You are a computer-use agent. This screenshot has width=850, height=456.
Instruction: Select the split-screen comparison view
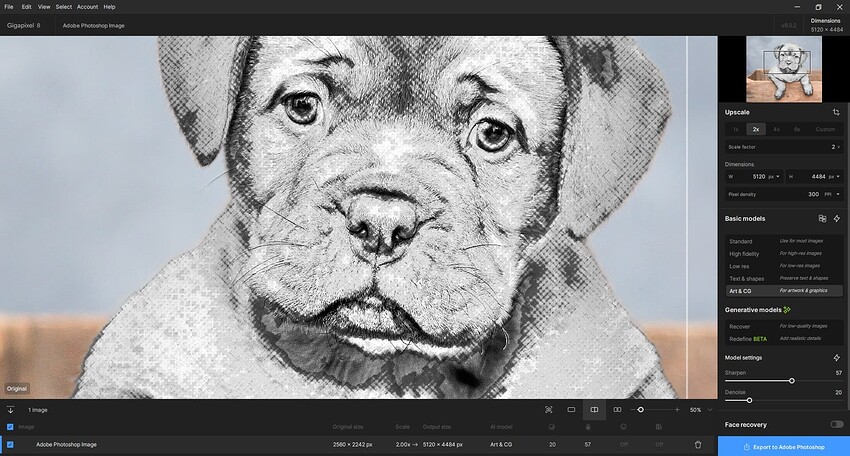594,409
